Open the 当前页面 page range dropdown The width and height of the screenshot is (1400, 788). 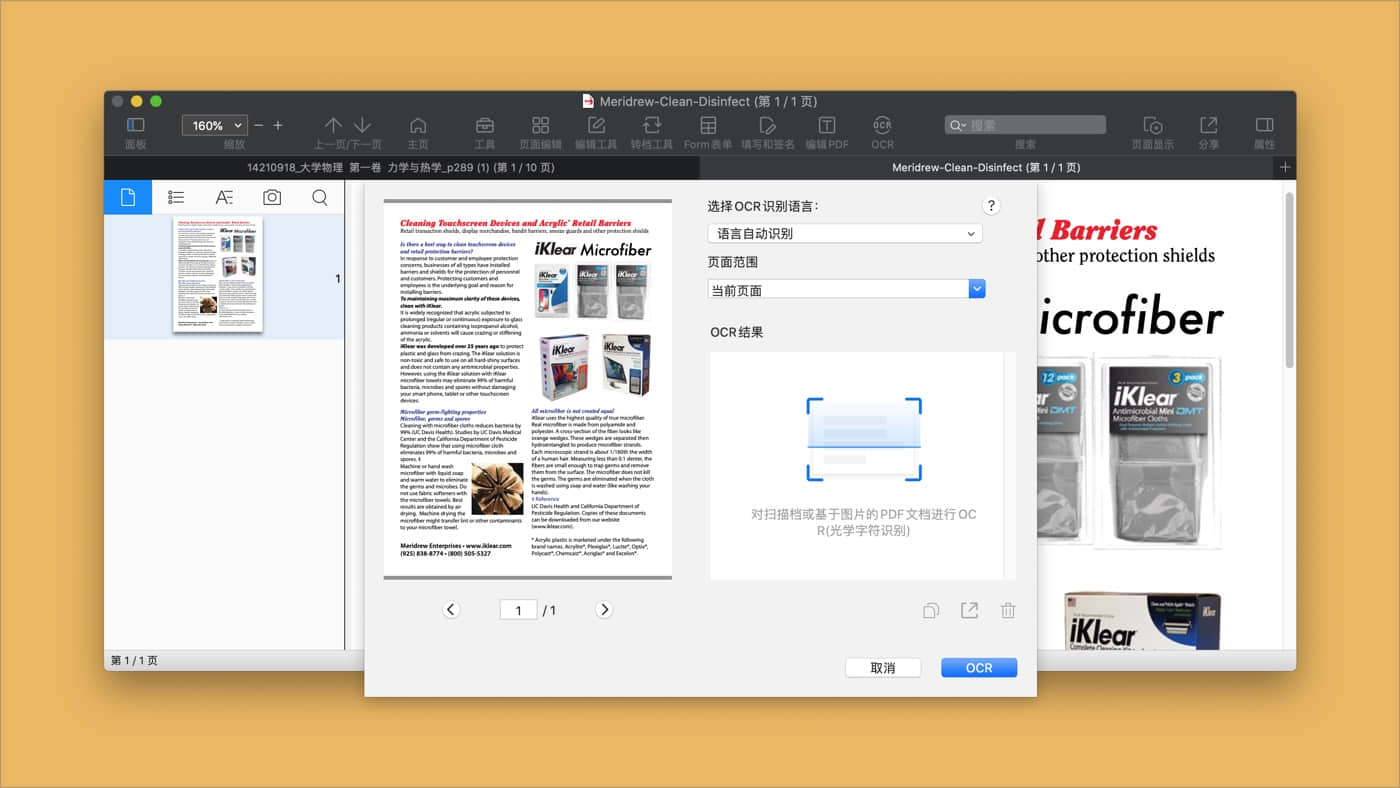point(846,289)
